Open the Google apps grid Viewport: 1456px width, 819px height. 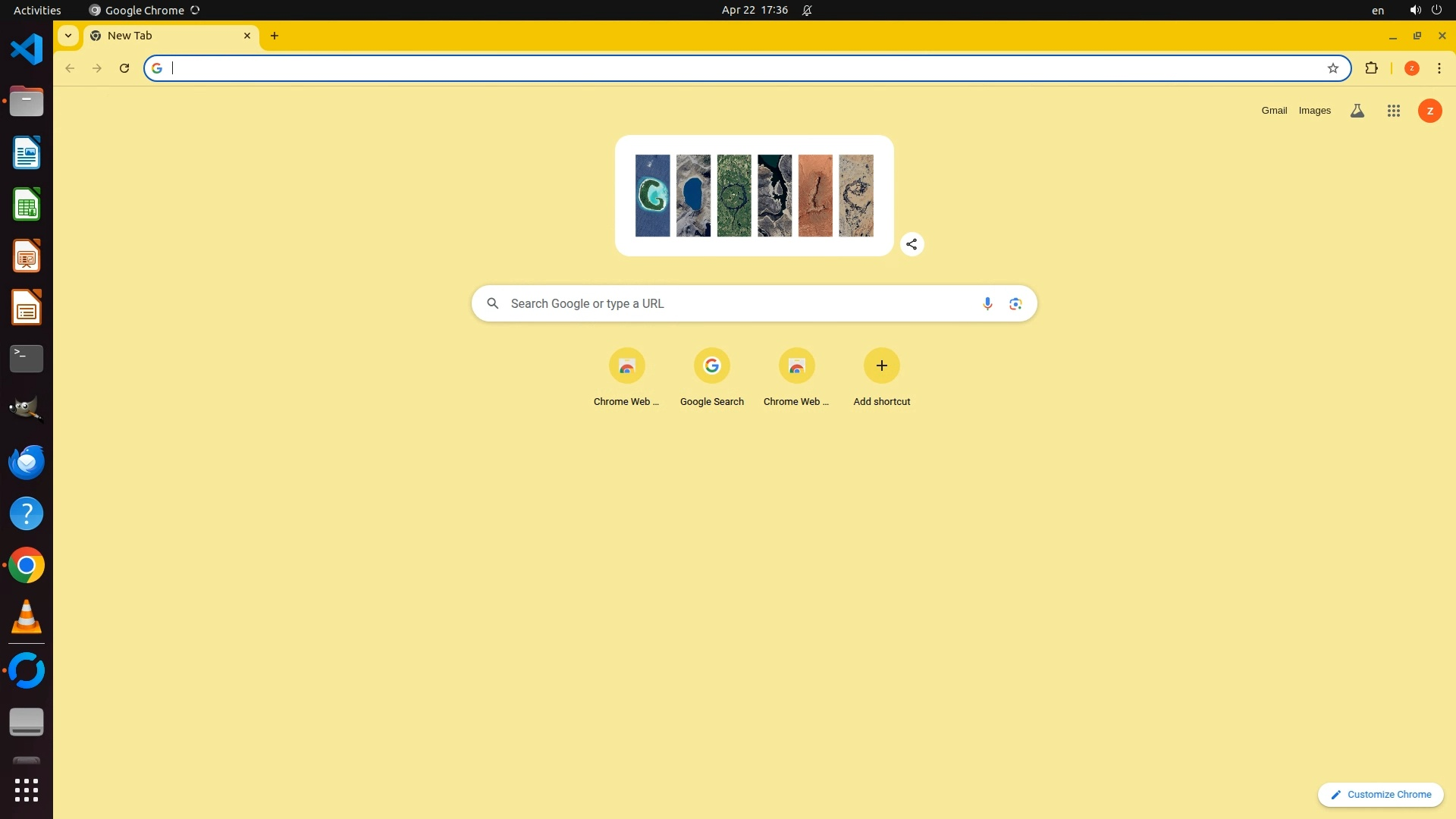click(x=1393, y=111)
